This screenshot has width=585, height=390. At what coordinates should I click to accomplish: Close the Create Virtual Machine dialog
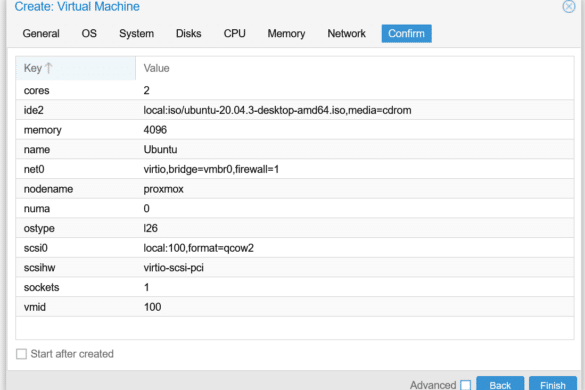tap(569, 6)
